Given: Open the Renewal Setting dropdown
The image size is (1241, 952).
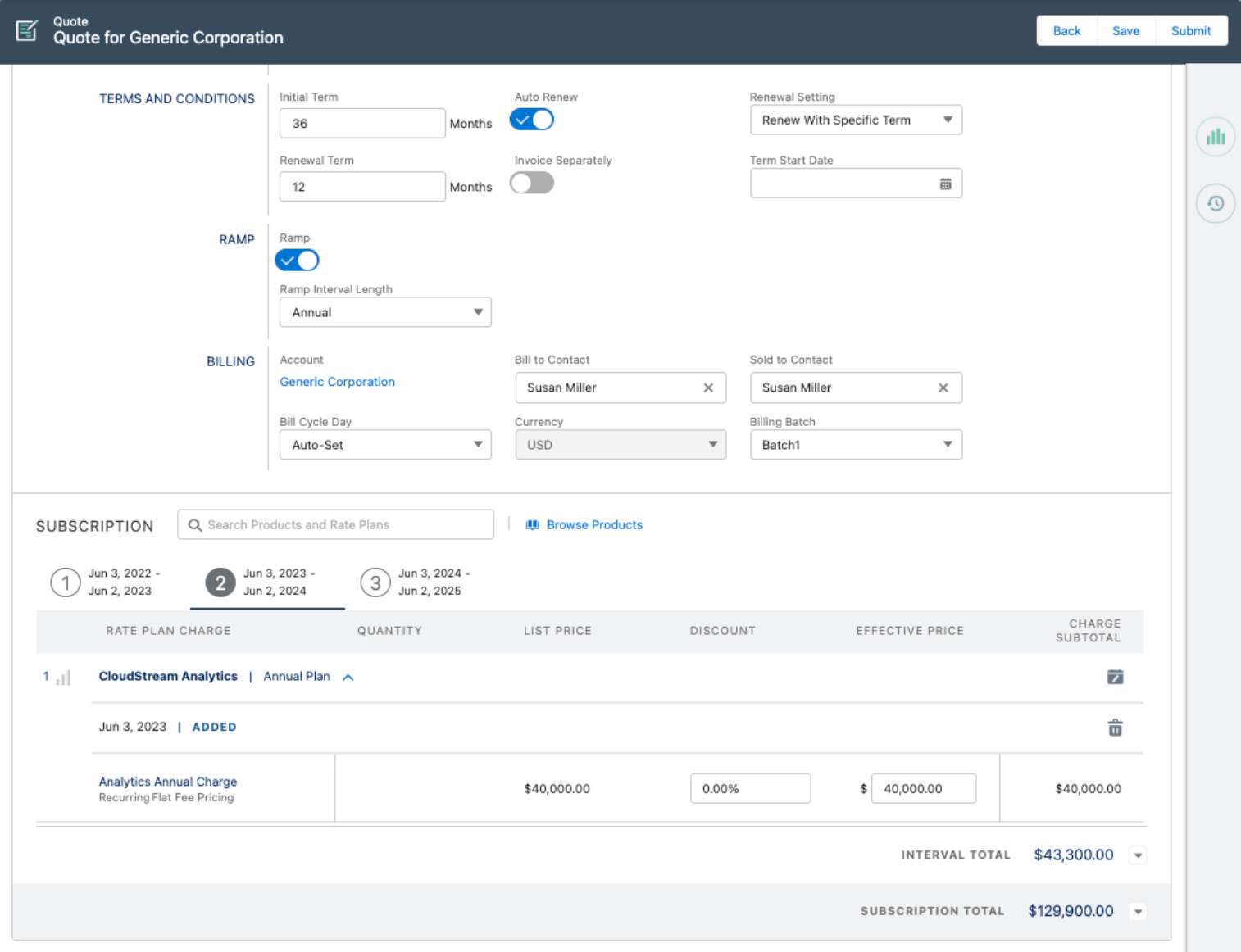Looking at the screenshot, I should [856, 120].
